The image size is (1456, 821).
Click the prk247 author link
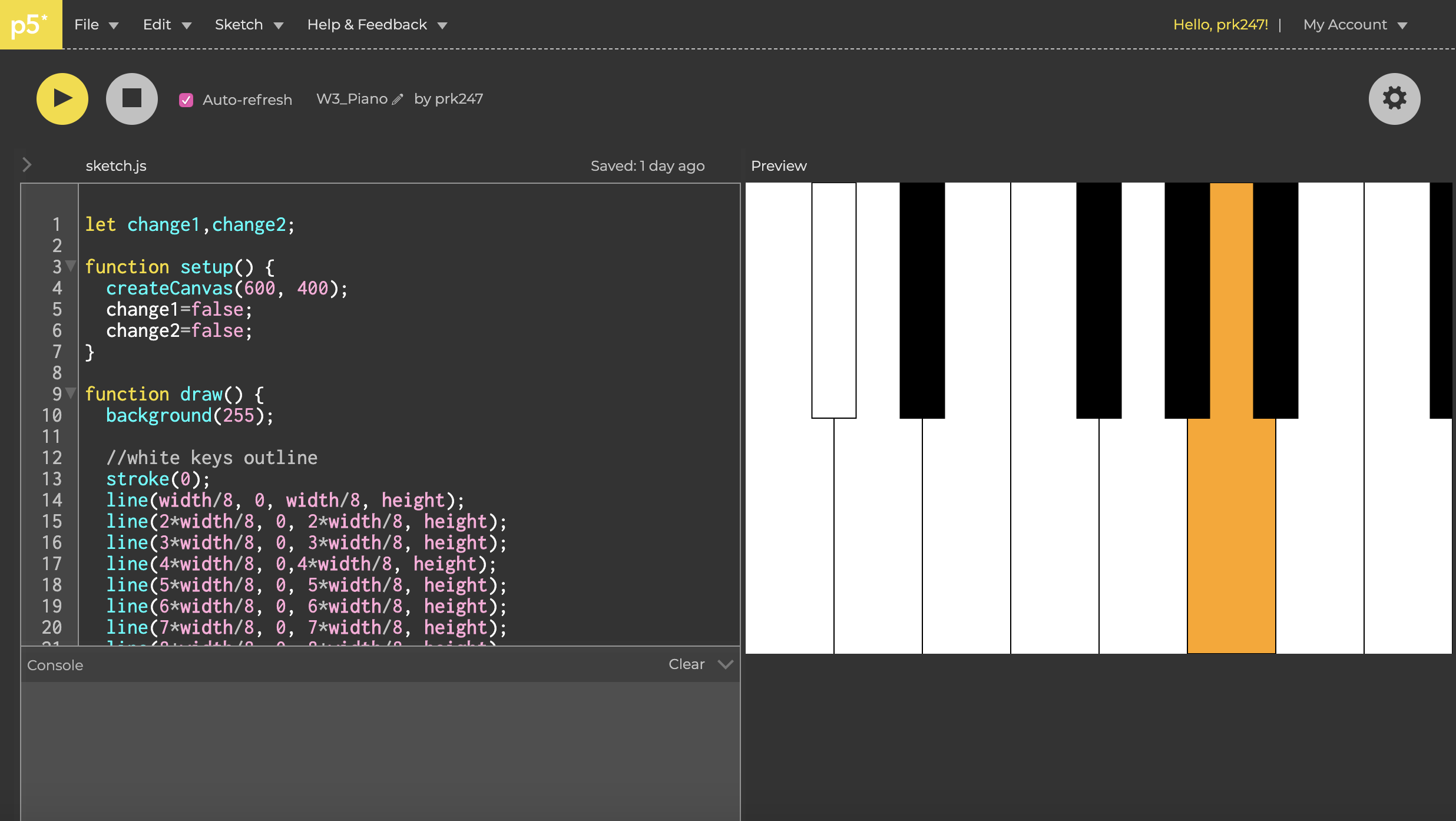coord(459,99)
